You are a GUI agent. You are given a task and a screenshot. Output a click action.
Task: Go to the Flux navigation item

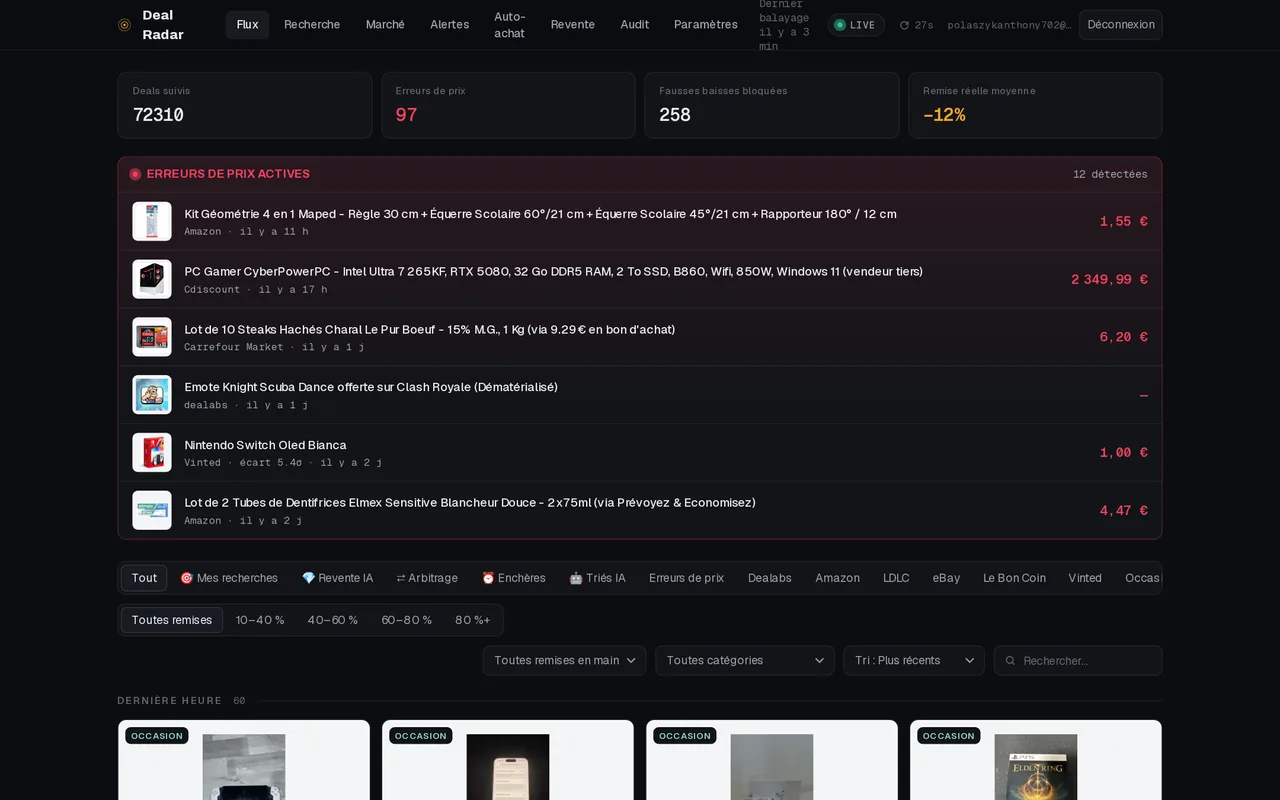point(247,25)
